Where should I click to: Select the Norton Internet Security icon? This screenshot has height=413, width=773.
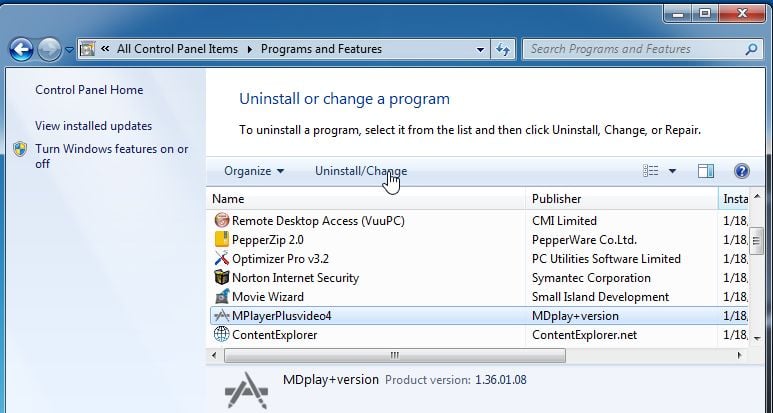click(x=222, y=278)
